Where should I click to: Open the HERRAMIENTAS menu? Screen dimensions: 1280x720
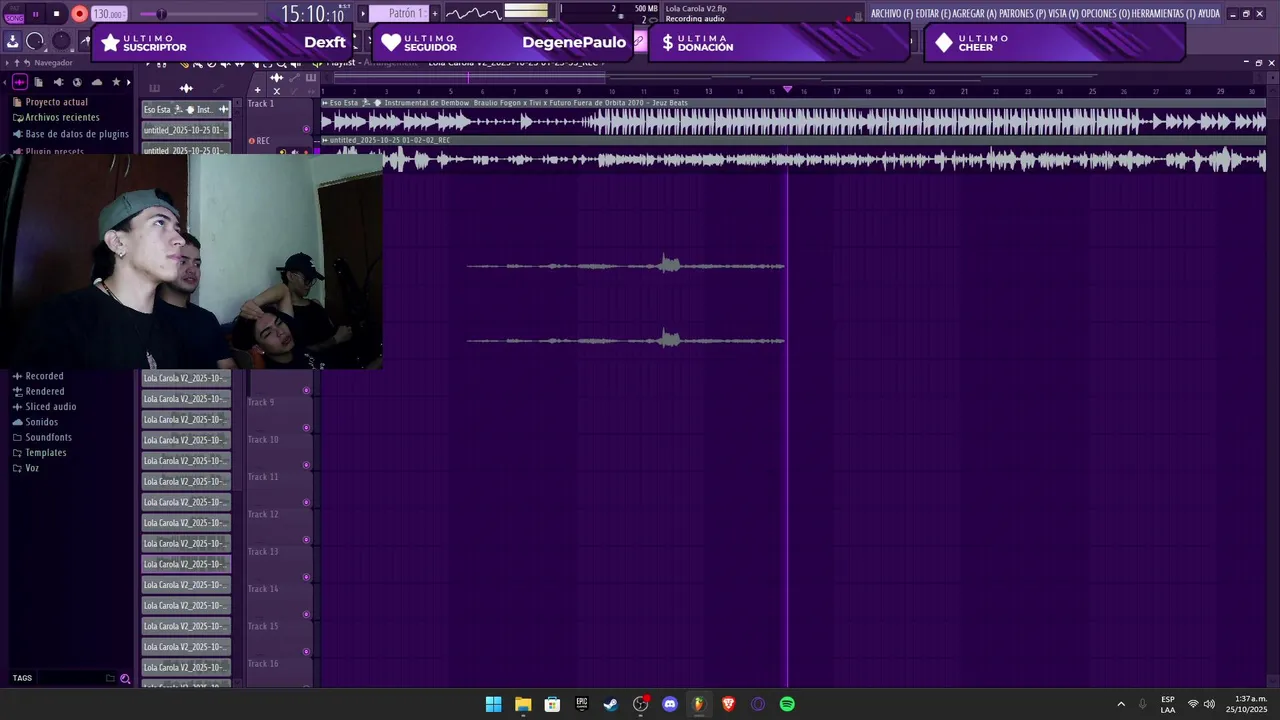click(x=1164, y=14)
